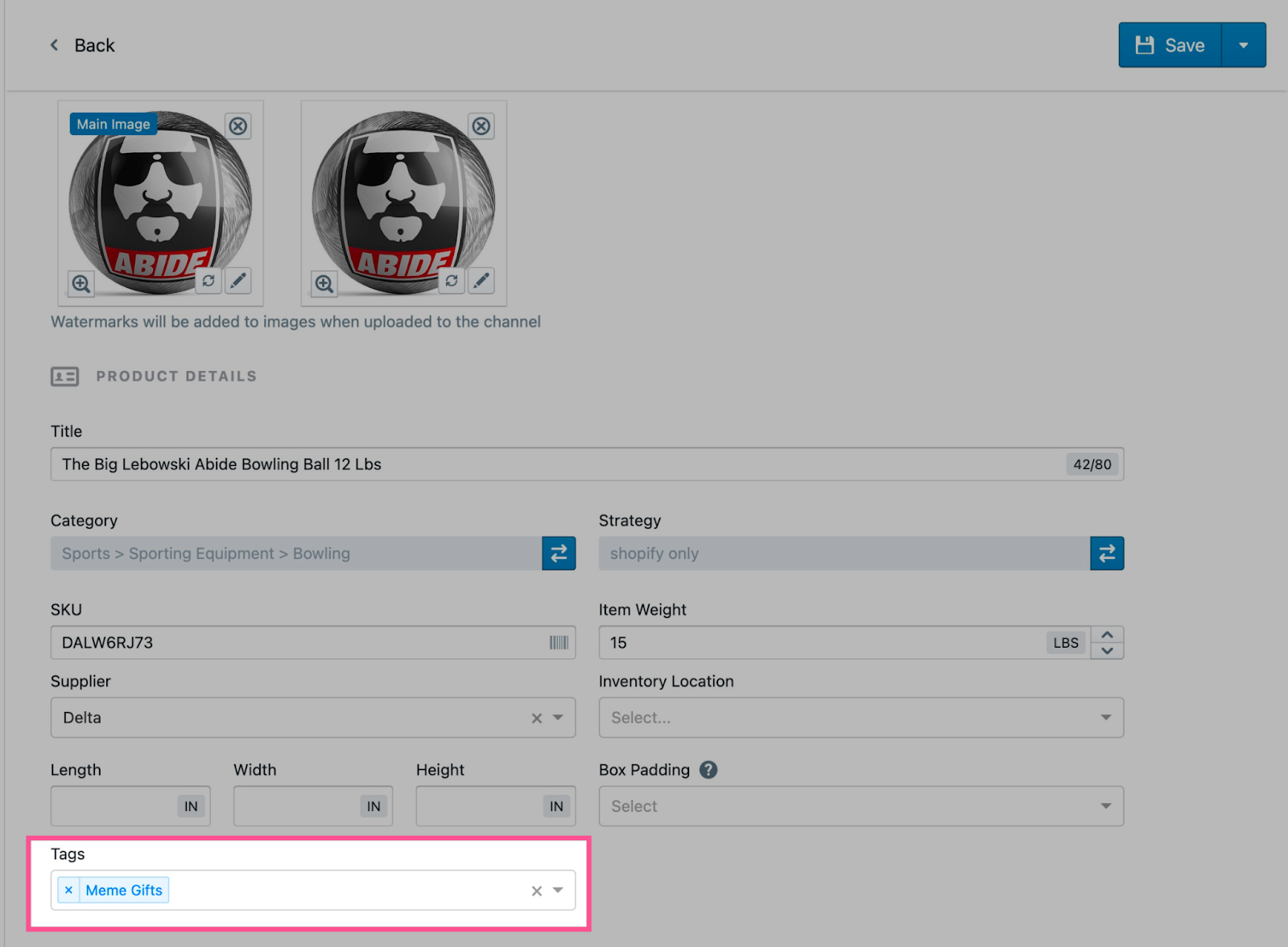1288x947 pixels.
Task: Click the 42/80 character counter
Action: [x=1092, y=464]
